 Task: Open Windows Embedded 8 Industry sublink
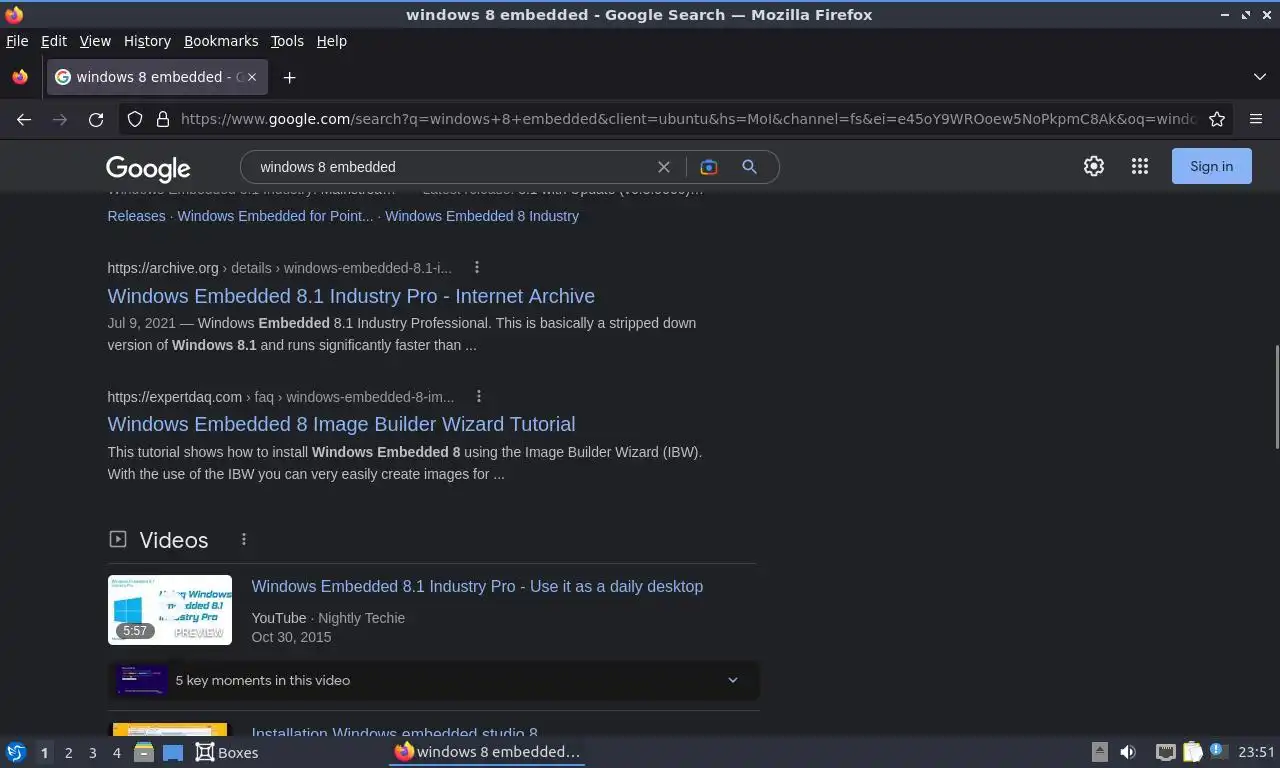[x=482, y=216]
